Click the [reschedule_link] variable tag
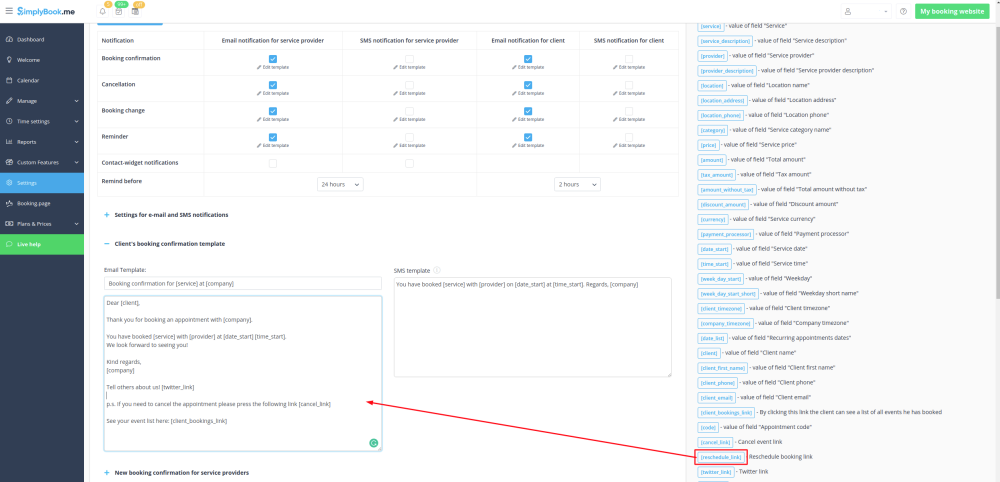 (x=721, y=457)
